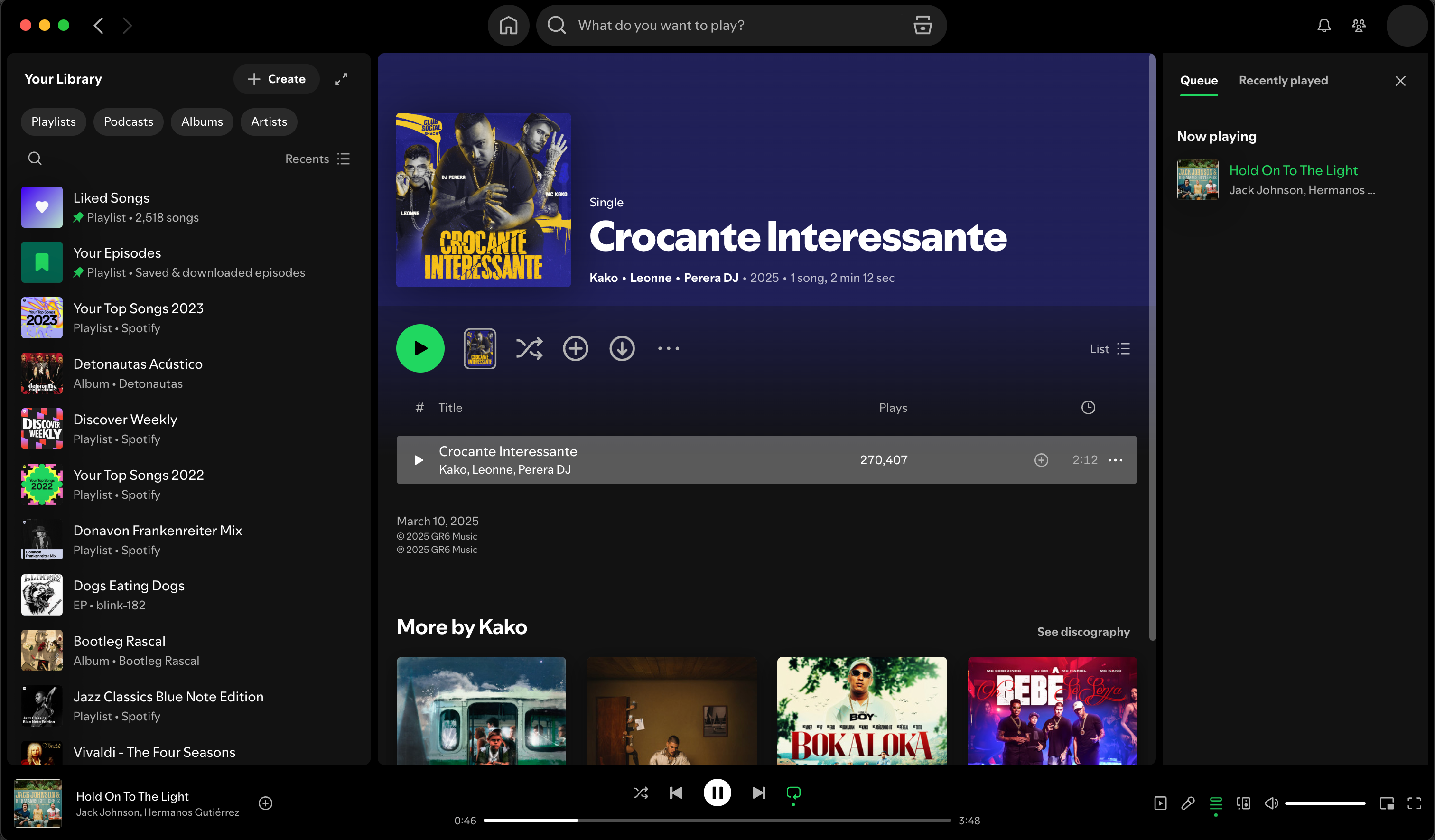1435x840 pixels.
Task: Toggle shuffle in the bottom player bar
Action: tap(641, 793)
